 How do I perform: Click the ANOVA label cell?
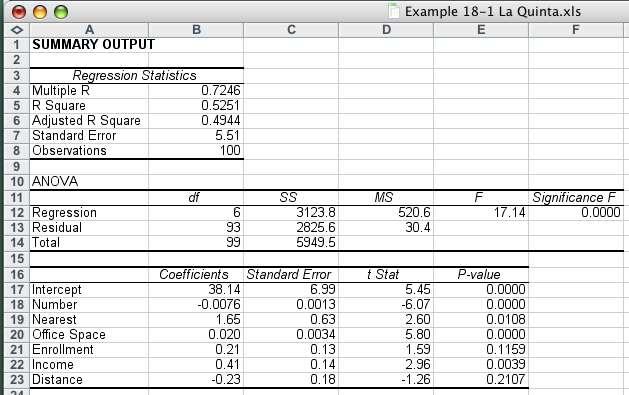89,182
